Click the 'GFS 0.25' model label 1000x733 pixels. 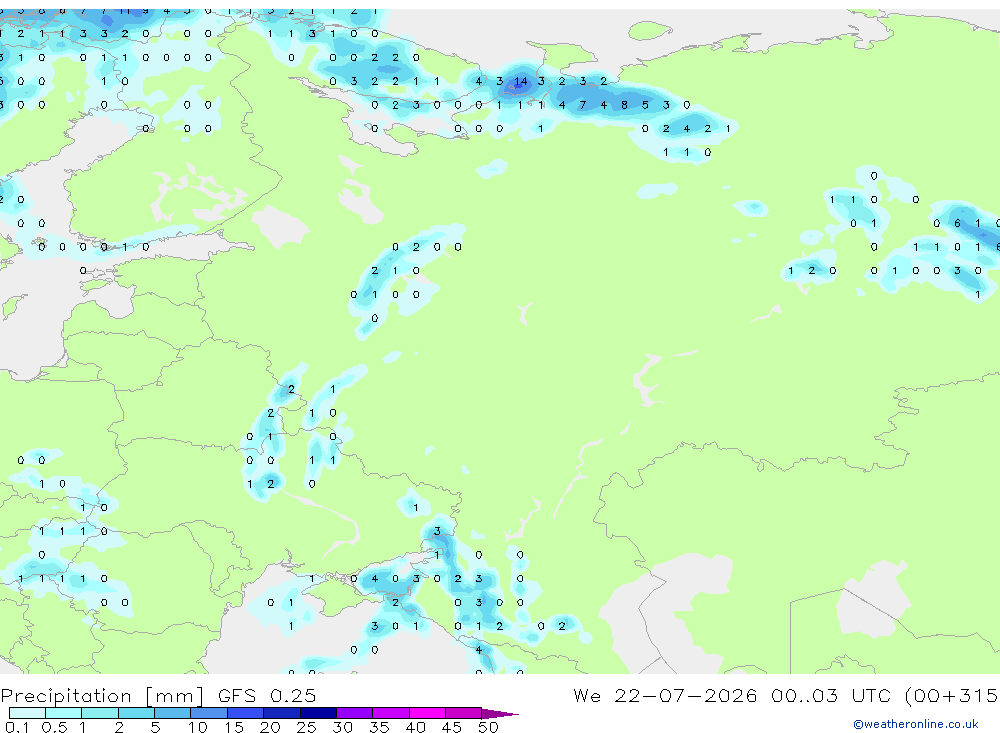267,695
